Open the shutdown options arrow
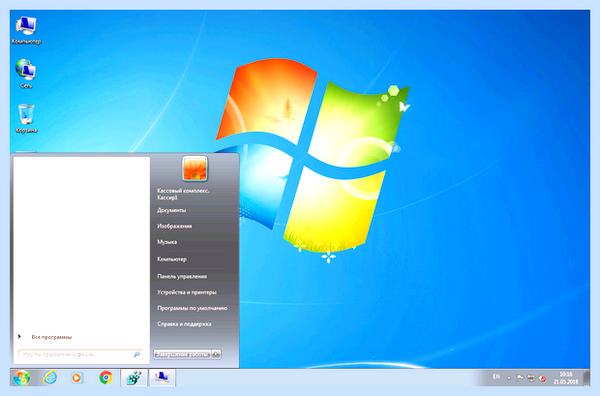This screenshot has width=600, height=396. (x=216, y=355)
